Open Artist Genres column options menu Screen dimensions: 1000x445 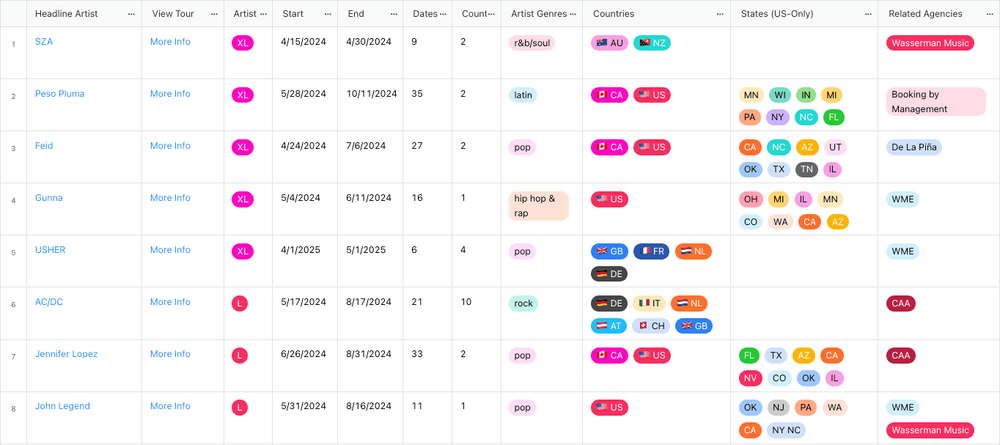[573, 14]
